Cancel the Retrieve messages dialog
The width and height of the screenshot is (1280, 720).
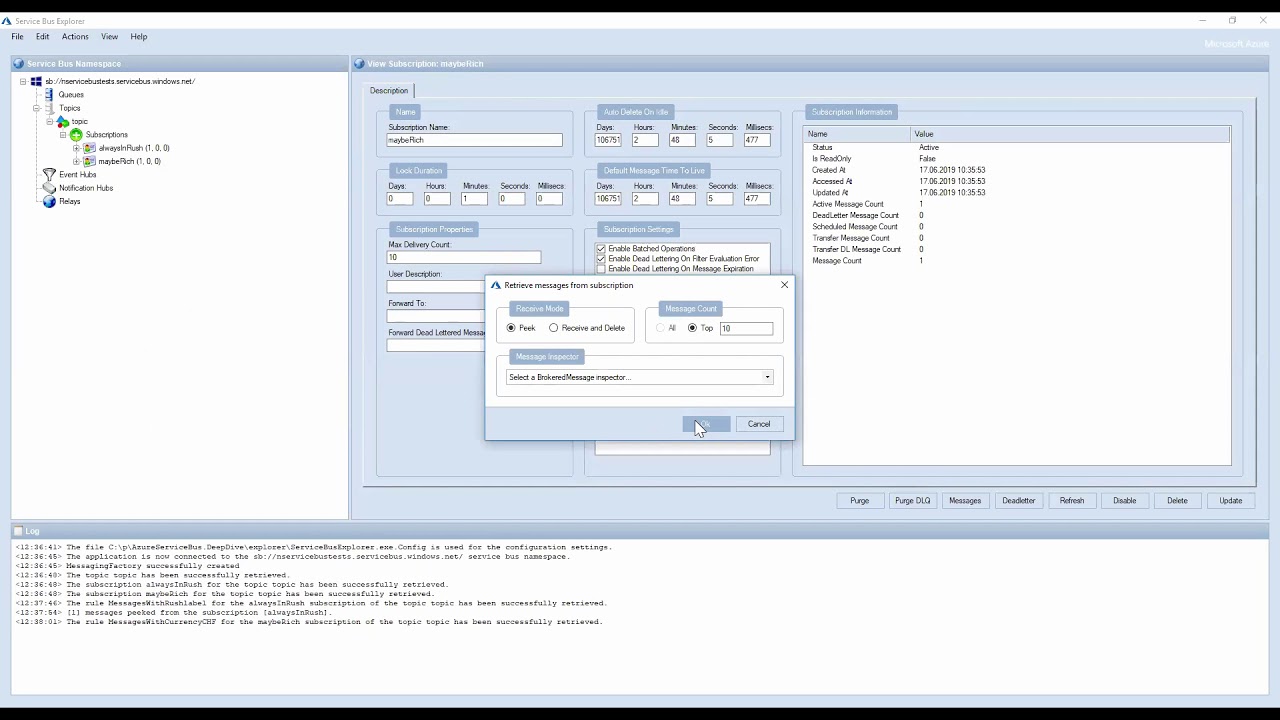pyautogui.click(x=759, y=424)
